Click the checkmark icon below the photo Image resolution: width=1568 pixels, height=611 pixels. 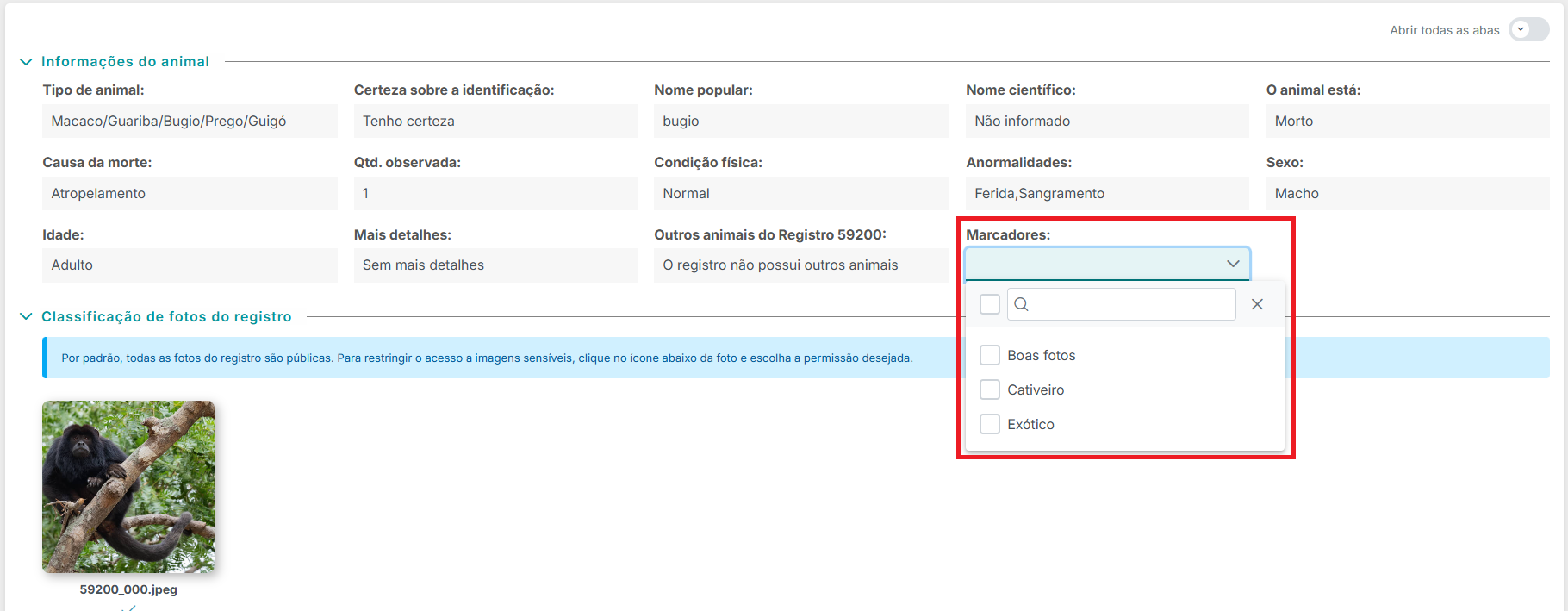[128, 608]
